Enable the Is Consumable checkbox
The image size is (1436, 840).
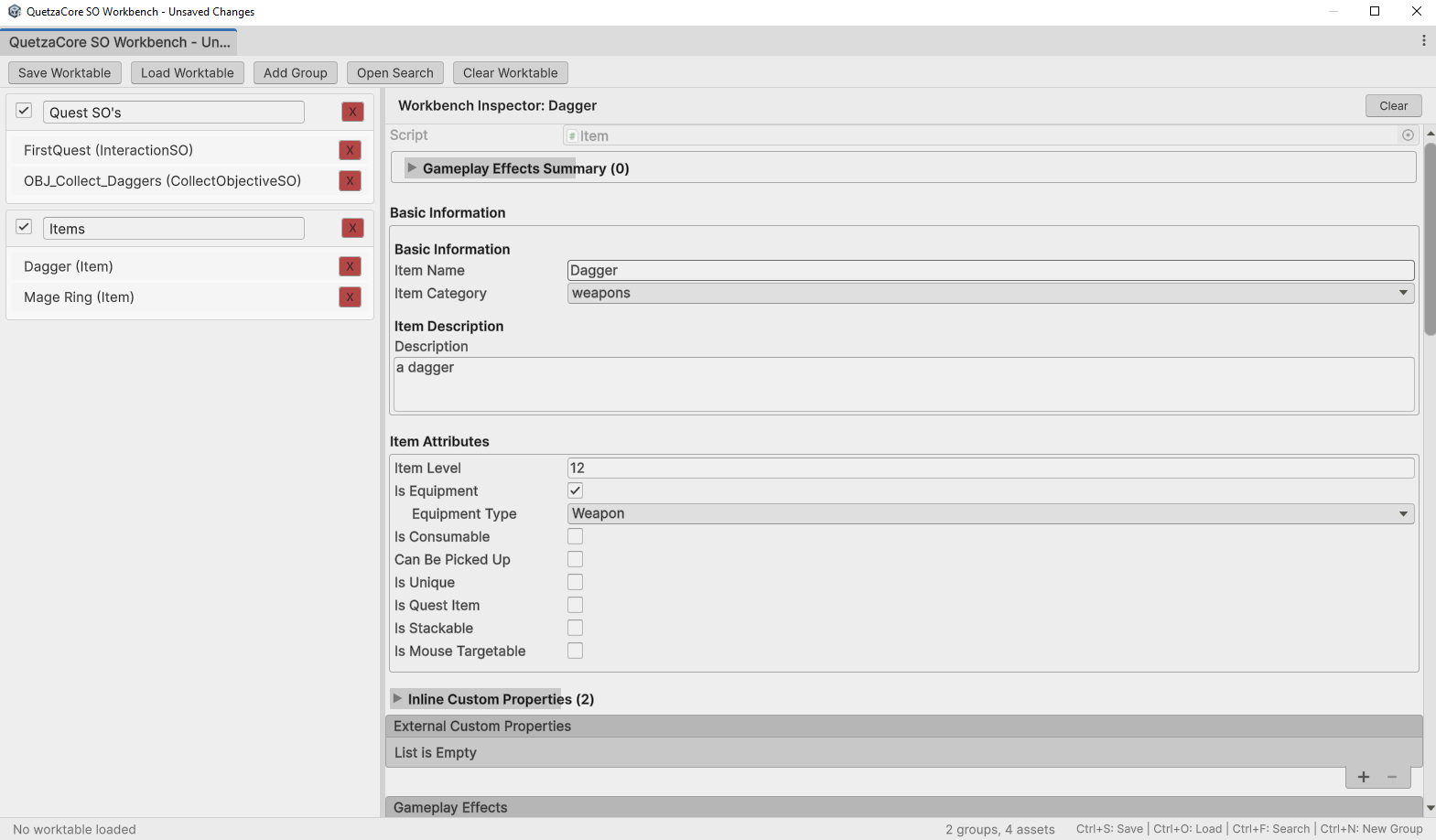[x=575, y=536]
